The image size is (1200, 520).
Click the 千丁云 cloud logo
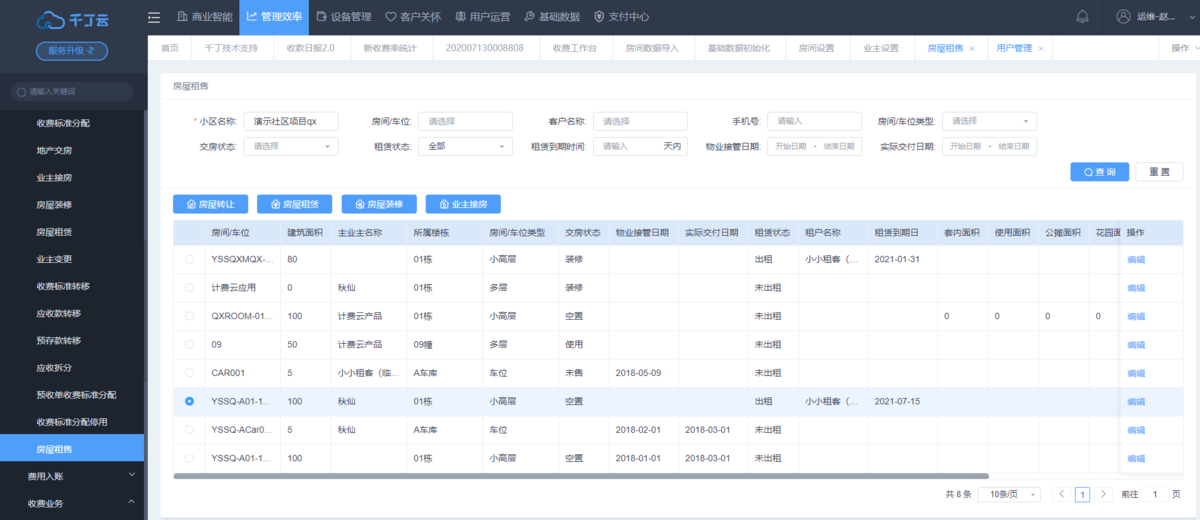click(x=72, y=18)
